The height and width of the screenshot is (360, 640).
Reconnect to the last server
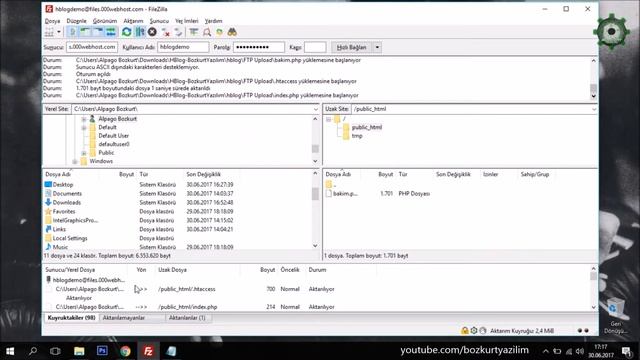coord(178,32)
